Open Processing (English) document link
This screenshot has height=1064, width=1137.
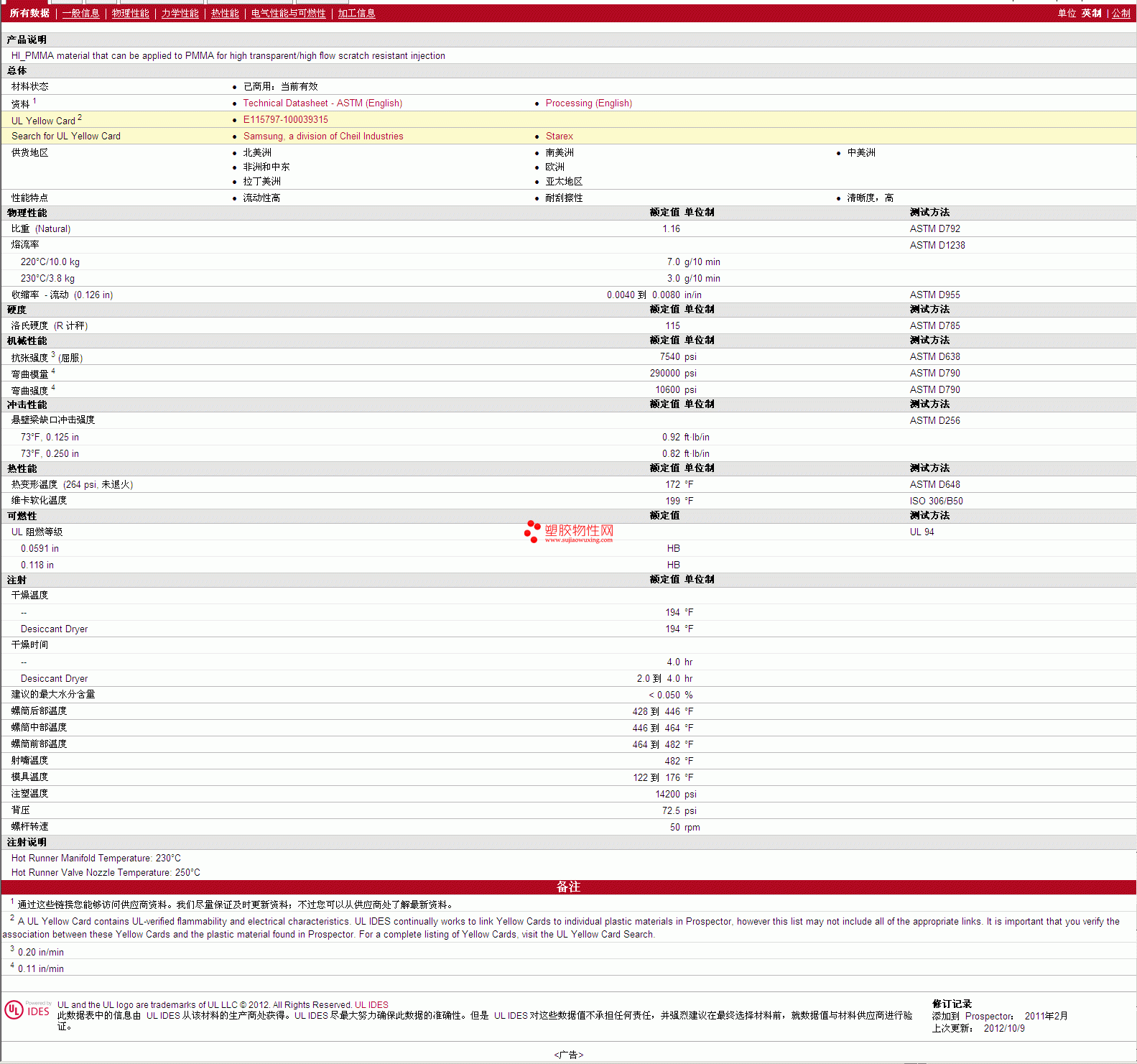(x=589, y=103)
